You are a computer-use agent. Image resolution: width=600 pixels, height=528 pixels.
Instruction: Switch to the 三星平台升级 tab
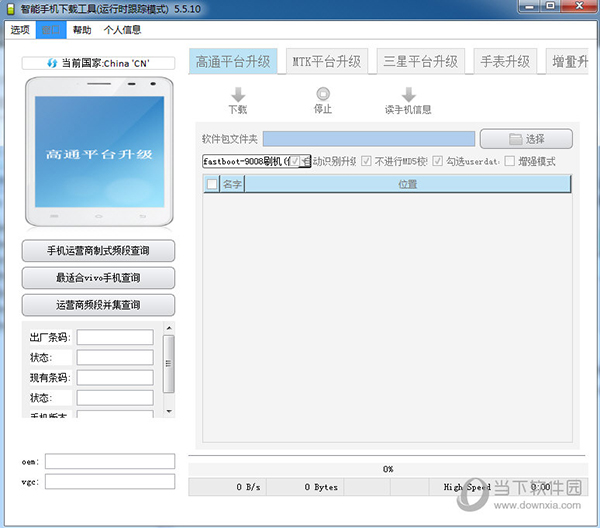click(420, 61)
